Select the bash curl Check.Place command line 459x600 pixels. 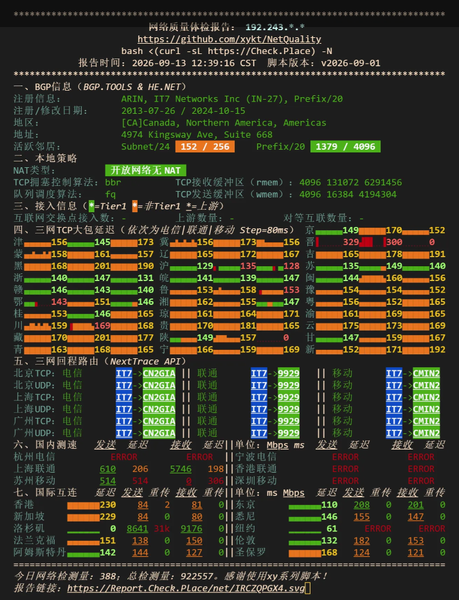point(227,51)
